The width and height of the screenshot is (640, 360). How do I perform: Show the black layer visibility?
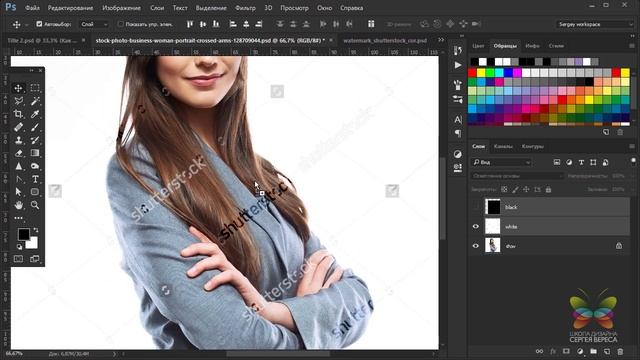click(x=476, y=207)
